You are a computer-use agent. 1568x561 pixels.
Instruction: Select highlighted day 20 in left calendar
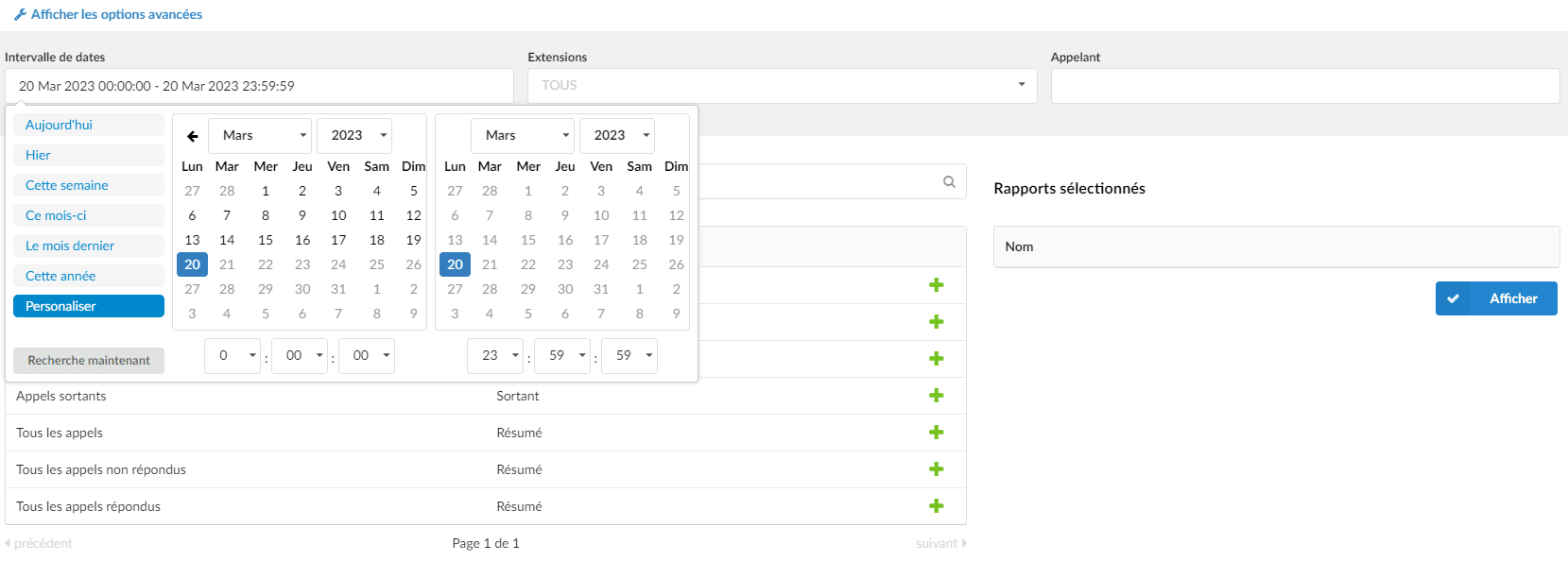pyautogui.click(x=192, y=264)
